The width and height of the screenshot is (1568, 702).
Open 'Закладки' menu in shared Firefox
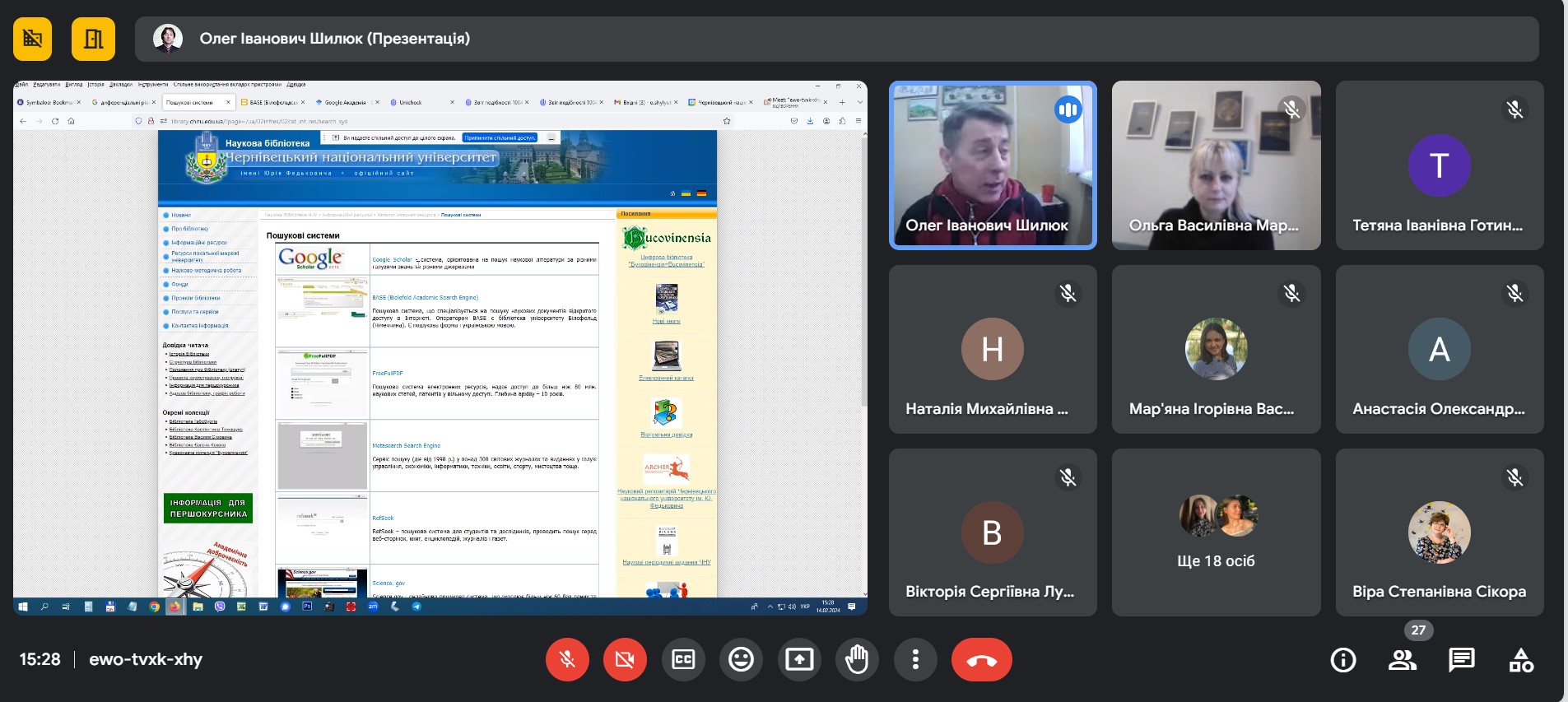(x=120, y=84)
